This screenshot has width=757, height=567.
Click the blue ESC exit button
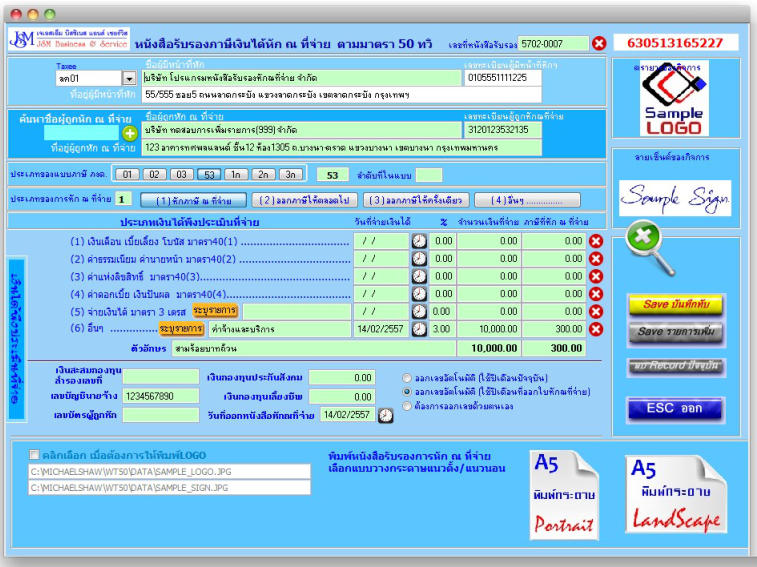point(675,409)
